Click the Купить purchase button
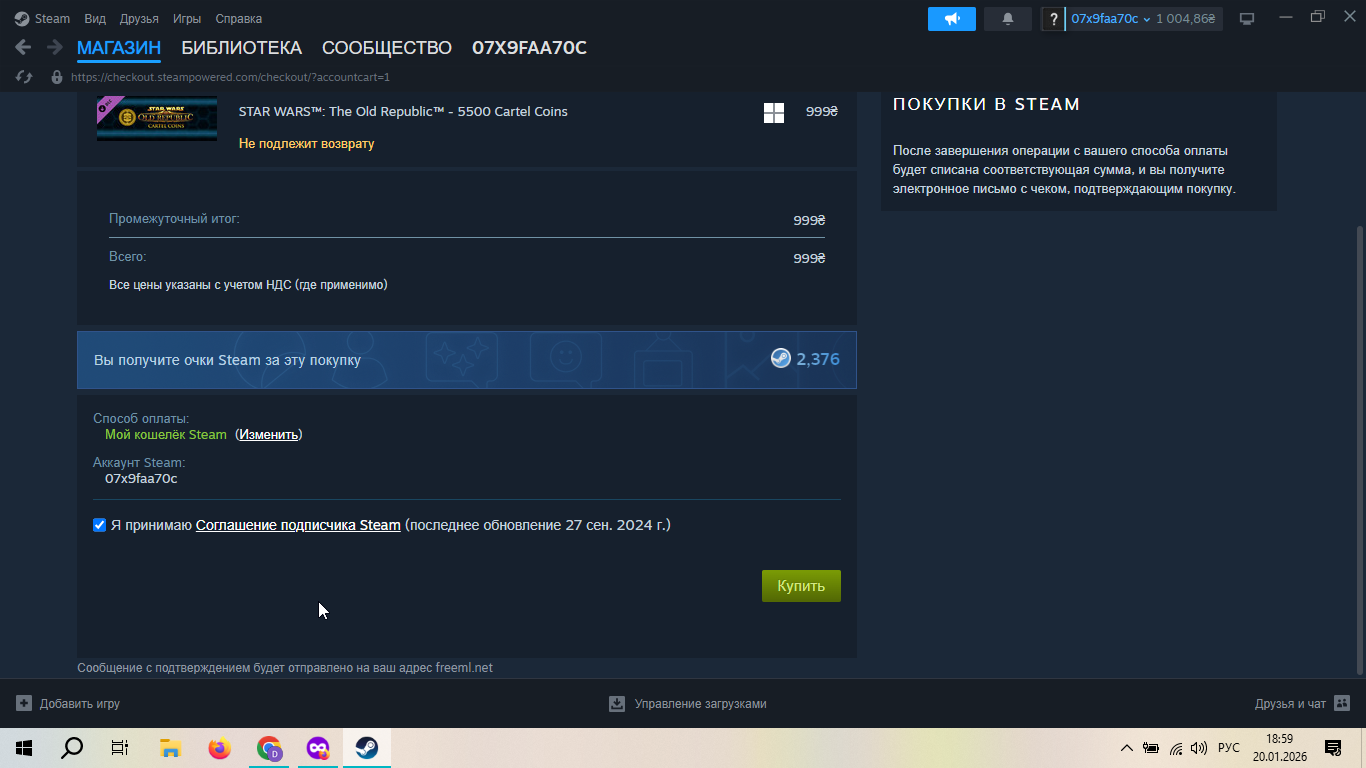 (801, 586)
